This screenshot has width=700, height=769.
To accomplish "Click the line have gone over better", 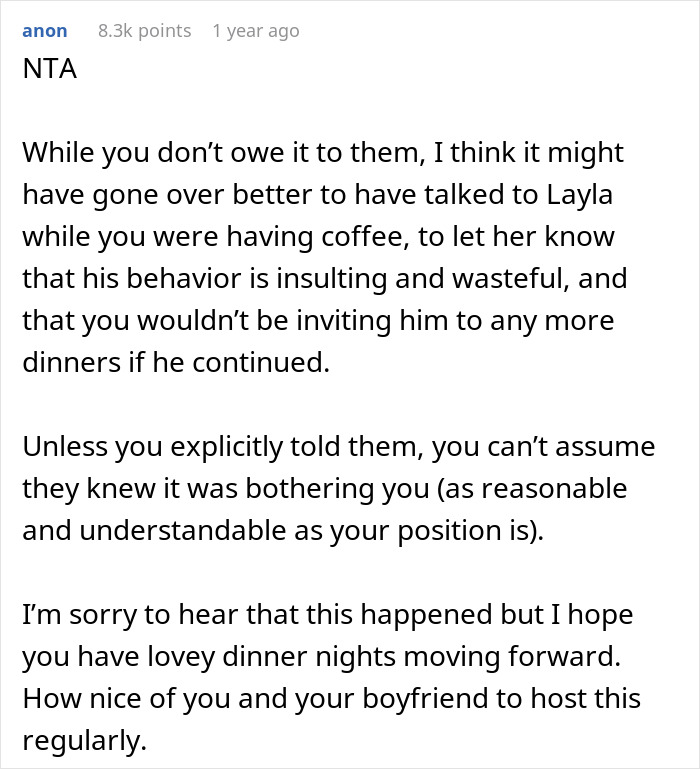I will [x=317, y=196].
